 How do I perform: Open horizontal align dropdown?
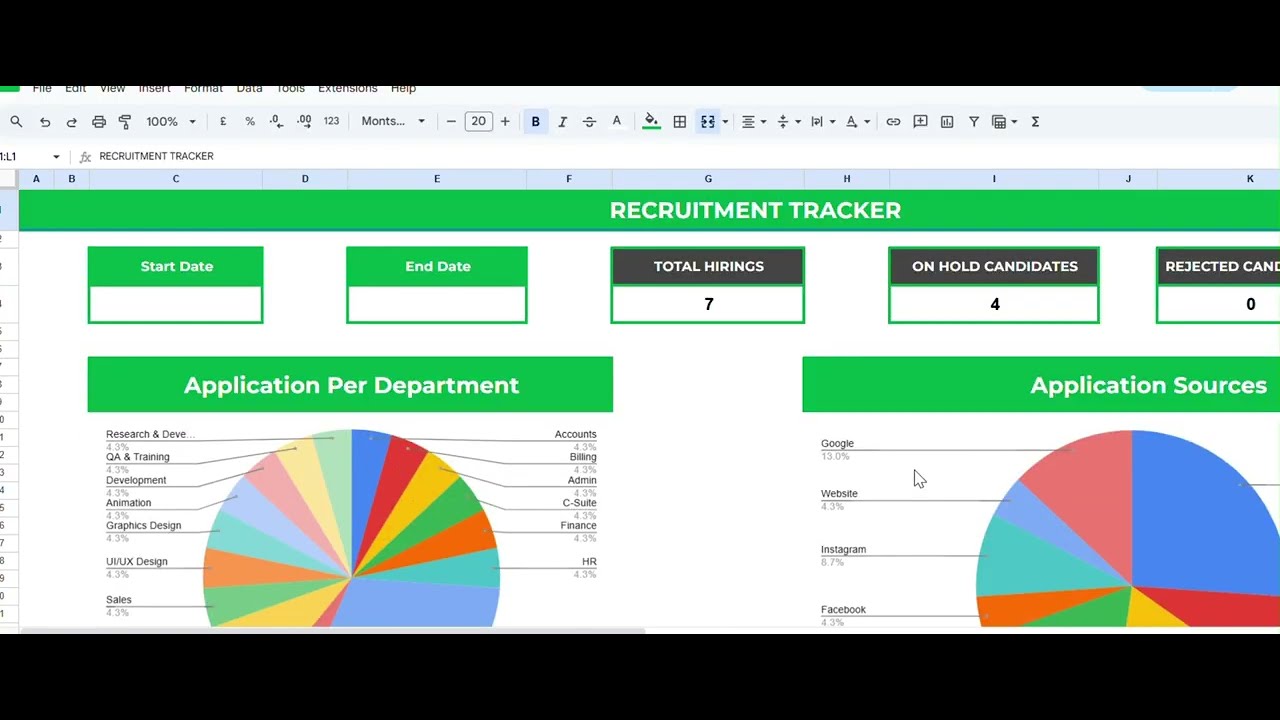pyautogui.click(x=753, y=122)
